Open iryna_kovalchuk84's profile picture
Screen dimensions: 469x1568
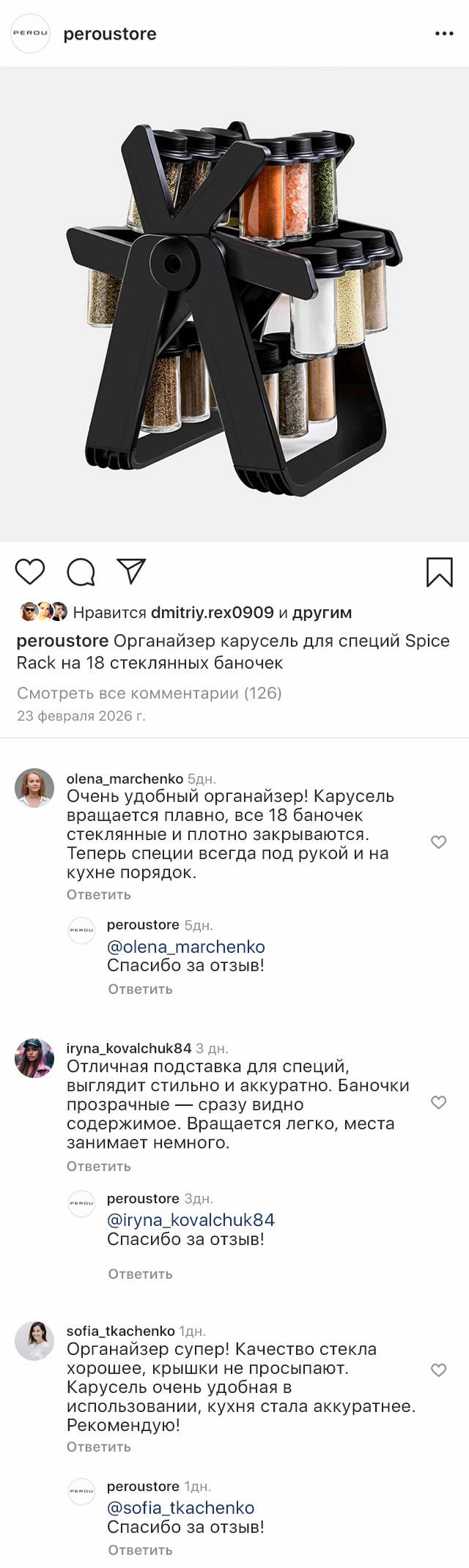(34, 1058)
